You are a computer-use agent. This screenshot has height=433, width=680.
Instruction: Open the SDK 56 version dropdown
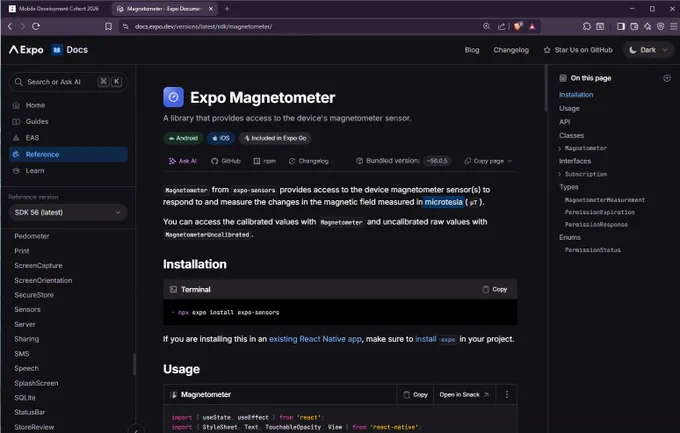tap(68, 212)
